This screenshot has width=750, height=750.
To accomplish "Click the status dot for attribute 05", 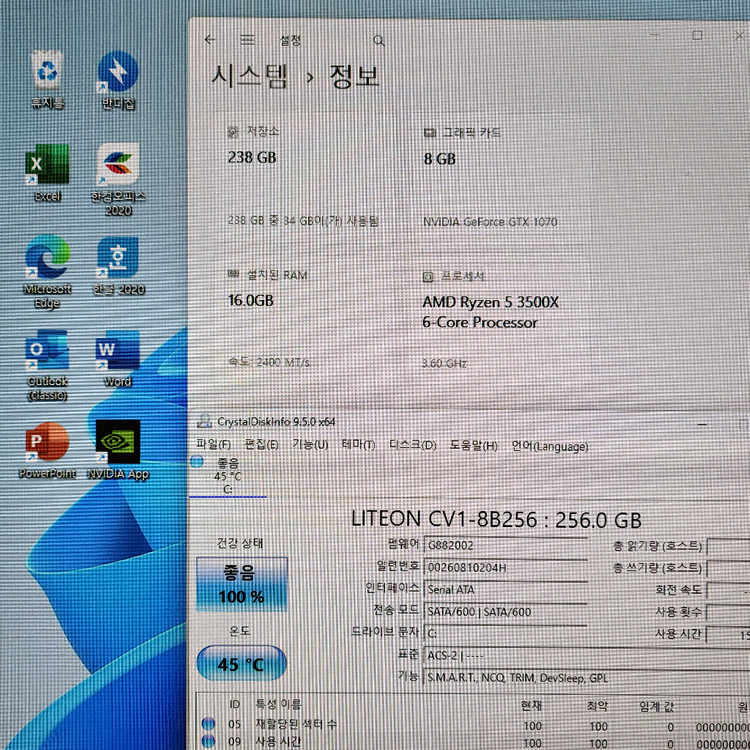I will [208, 724].
